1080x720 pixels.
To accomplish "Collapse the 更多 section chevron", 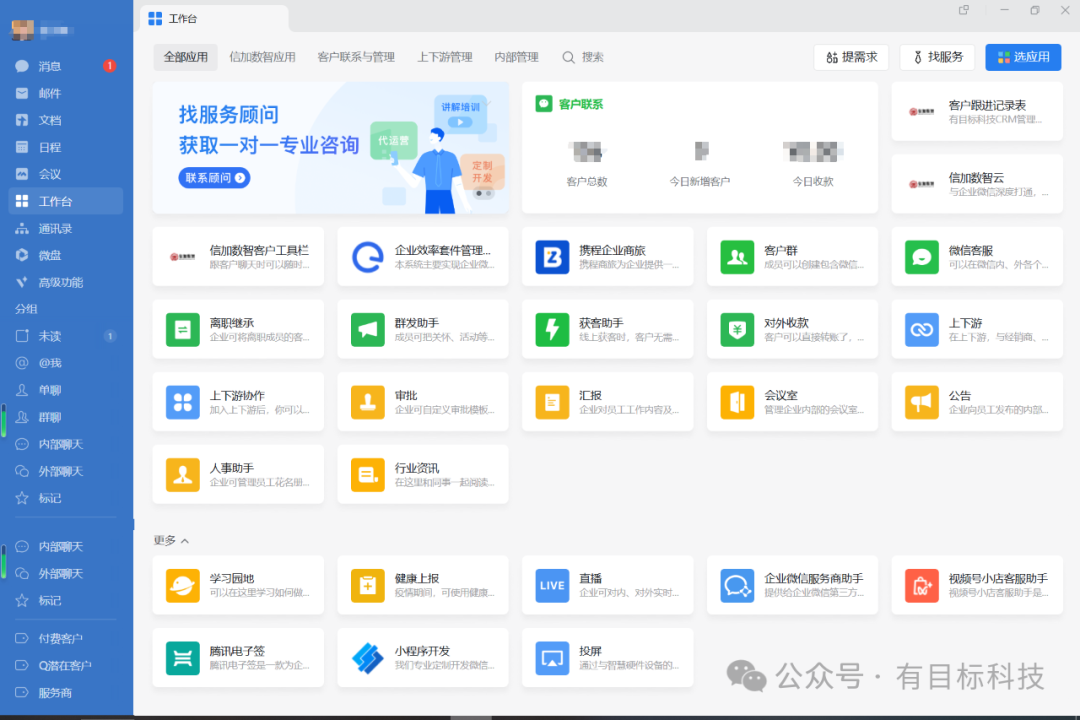I will tap(185, 541).
